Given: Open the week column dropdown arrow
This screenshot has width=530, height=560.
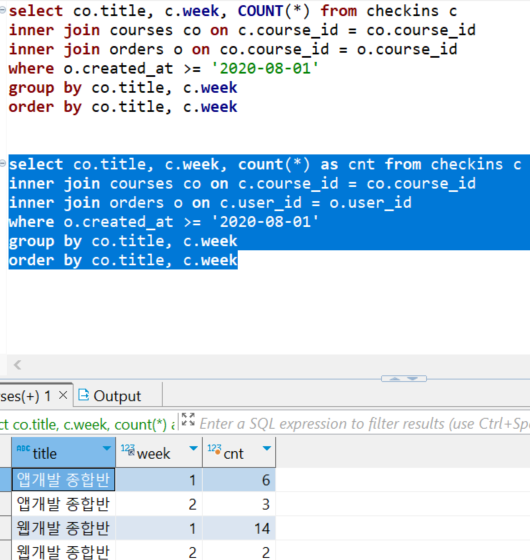Looking at the screenshot, I should coord(193,448).
